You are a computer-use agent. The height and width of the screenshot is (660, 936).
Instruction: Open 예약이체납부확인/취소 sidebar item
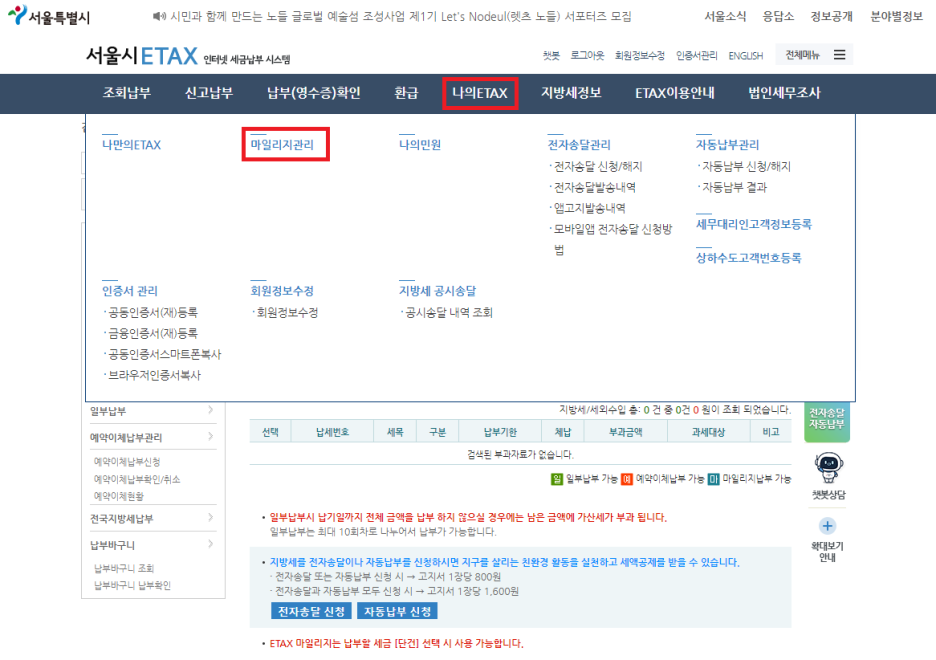pos(137,479)
